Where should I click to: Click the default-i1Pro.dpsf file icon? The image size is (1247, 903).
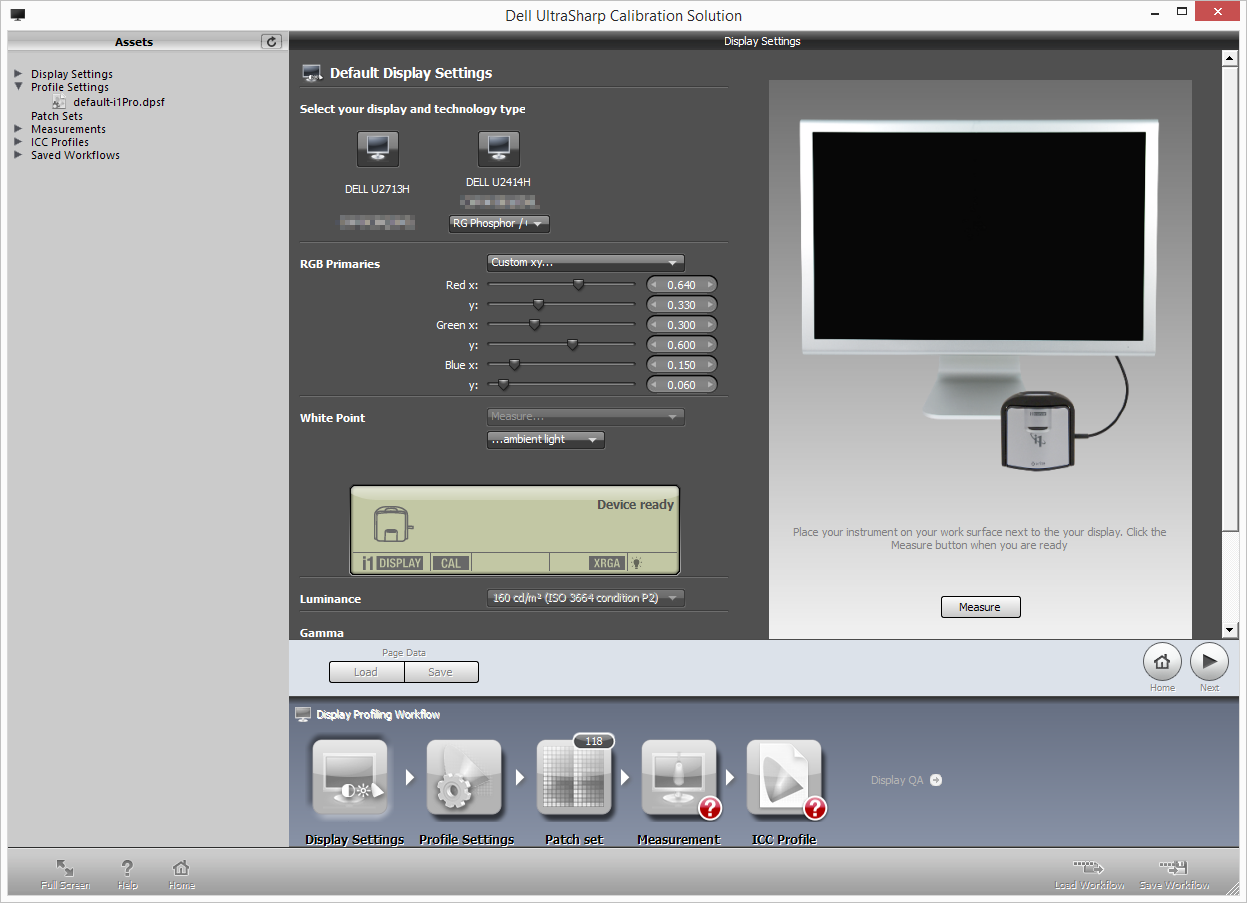click(59, 102)
